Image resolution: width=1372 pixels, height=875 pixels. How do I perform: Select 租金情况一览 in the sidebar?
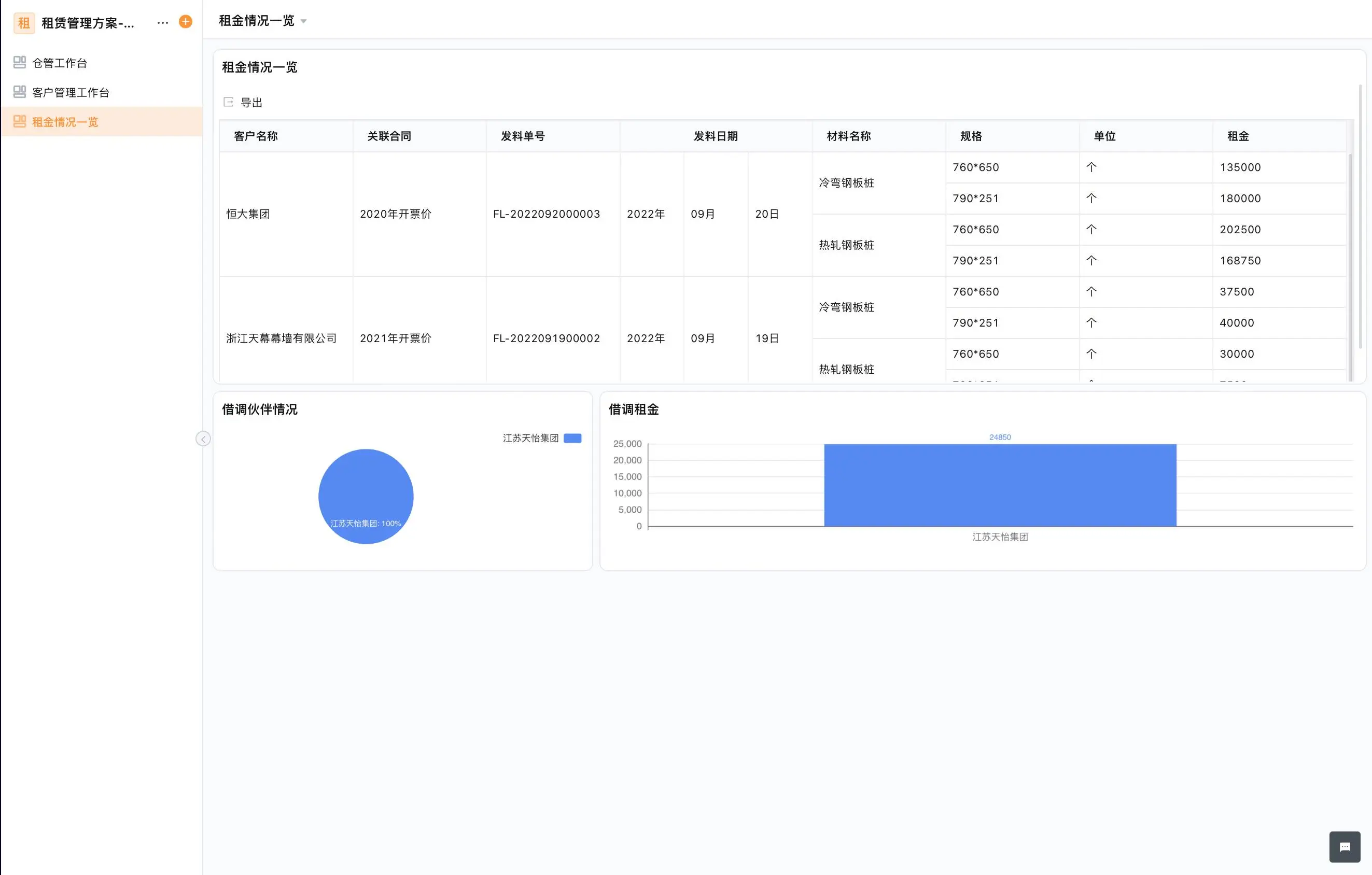point(65,122)
